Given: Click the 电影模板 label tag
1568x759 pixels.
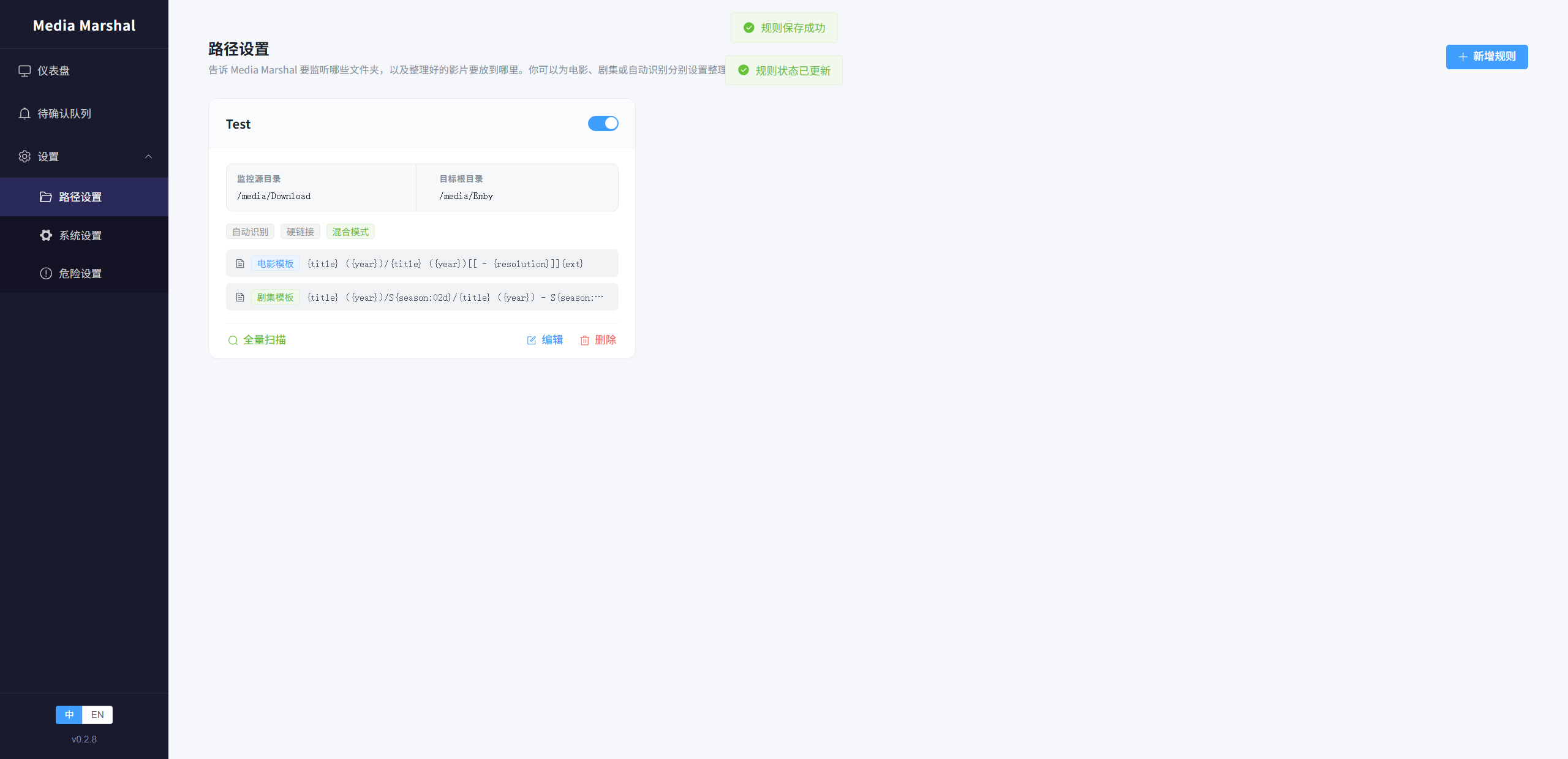Looking at the screenshot, I should [x=275, y=263].
